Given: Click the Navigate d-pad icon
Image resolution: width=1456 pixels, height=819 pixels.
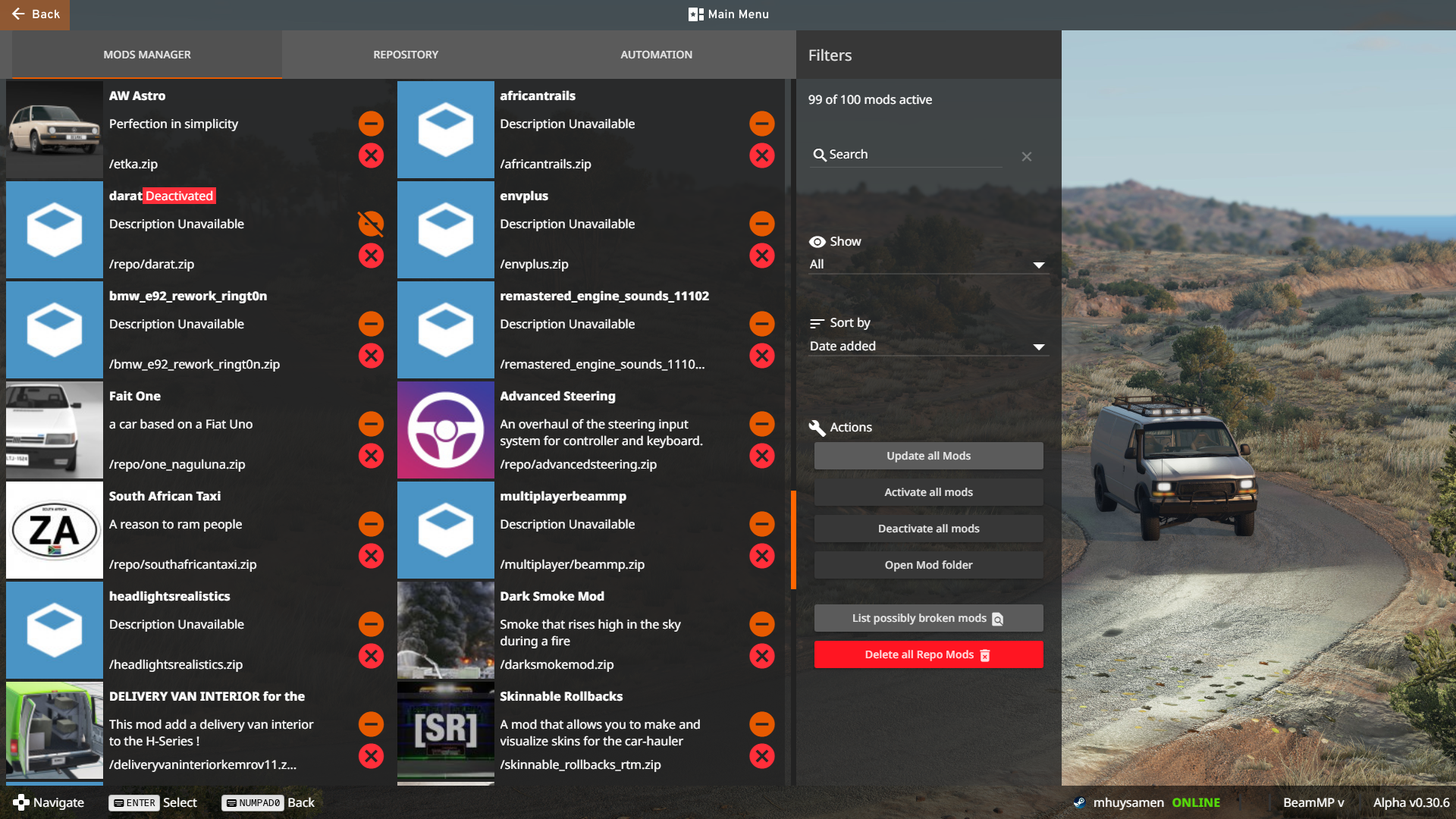Looking at the screenshot, I should point(21,802).
